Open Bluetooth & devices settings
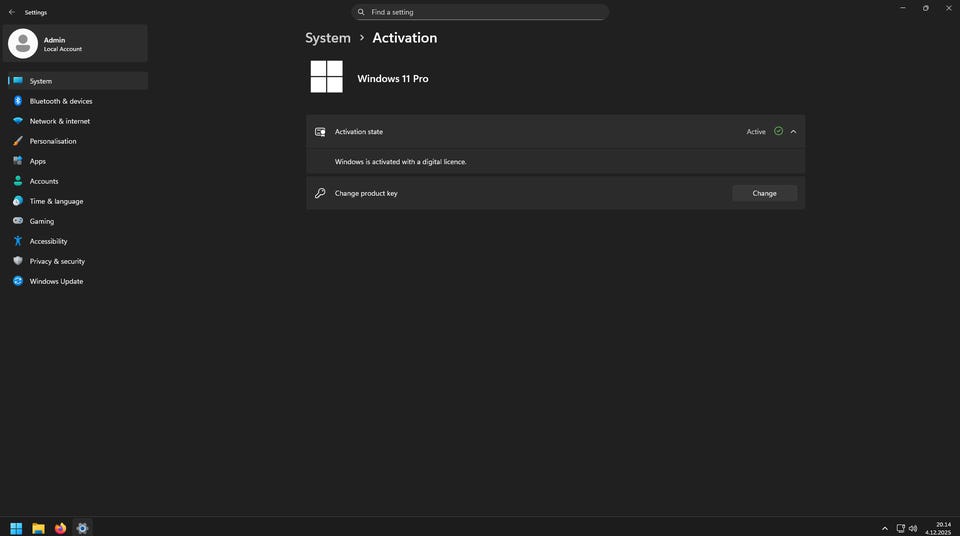 (x=77, y=101)
